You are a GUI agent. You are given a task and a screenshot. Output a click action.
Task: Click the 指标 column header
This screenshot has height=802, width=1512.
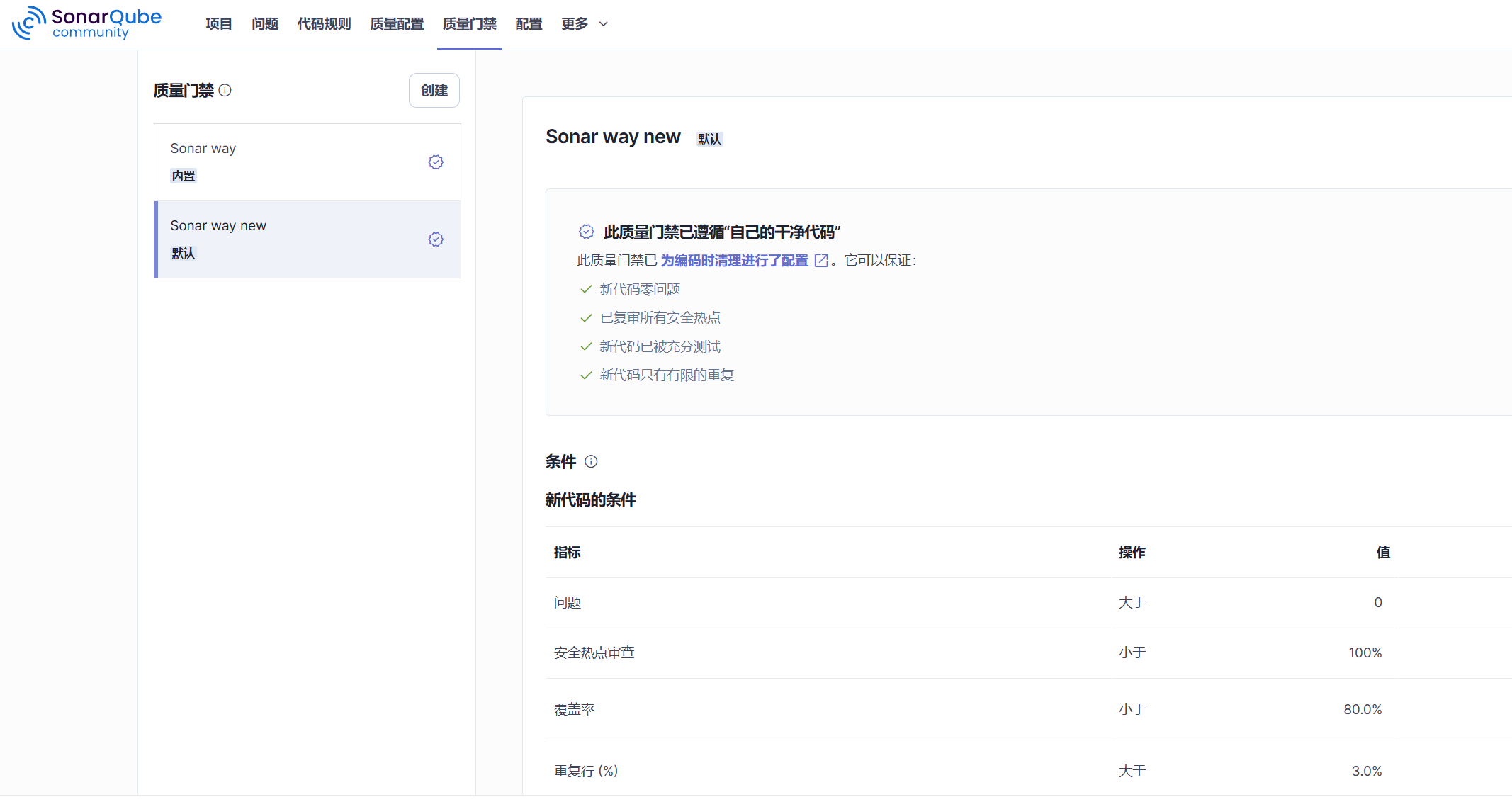pyautogui.click(x=567, y=553)
